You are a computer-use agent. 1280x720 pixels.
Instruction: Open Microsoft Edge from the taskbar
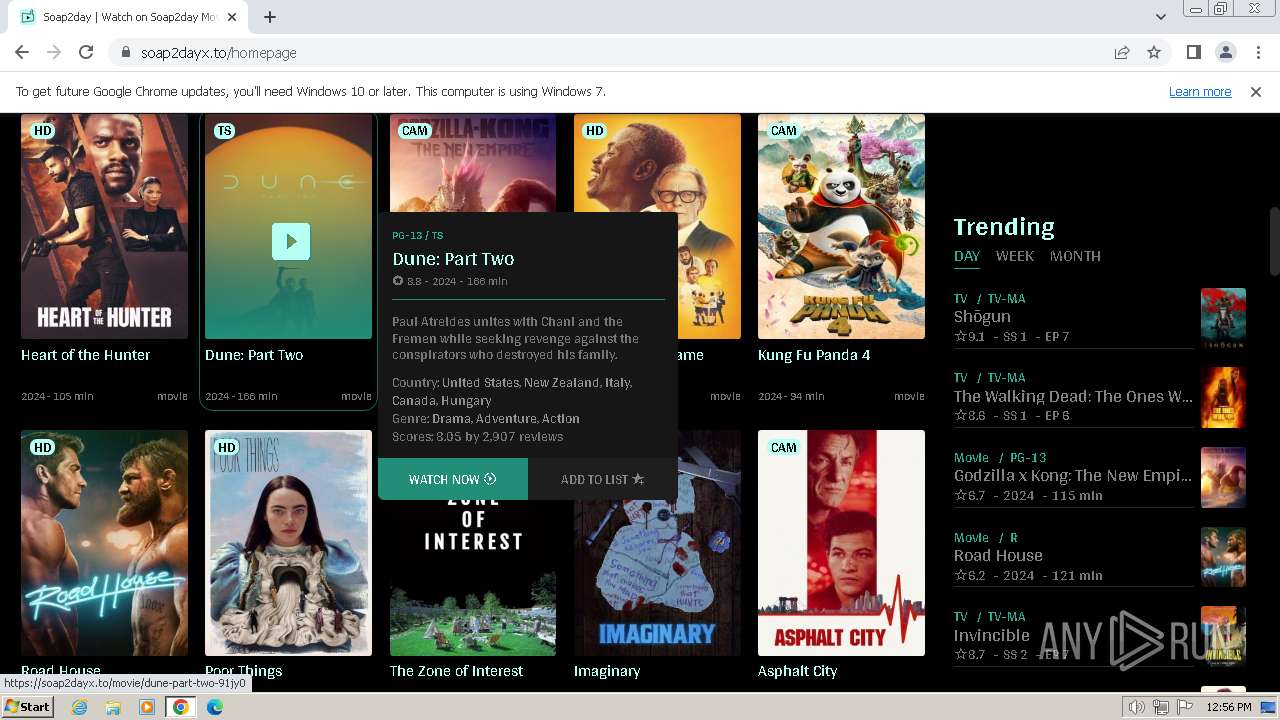[x=215, y=707]
